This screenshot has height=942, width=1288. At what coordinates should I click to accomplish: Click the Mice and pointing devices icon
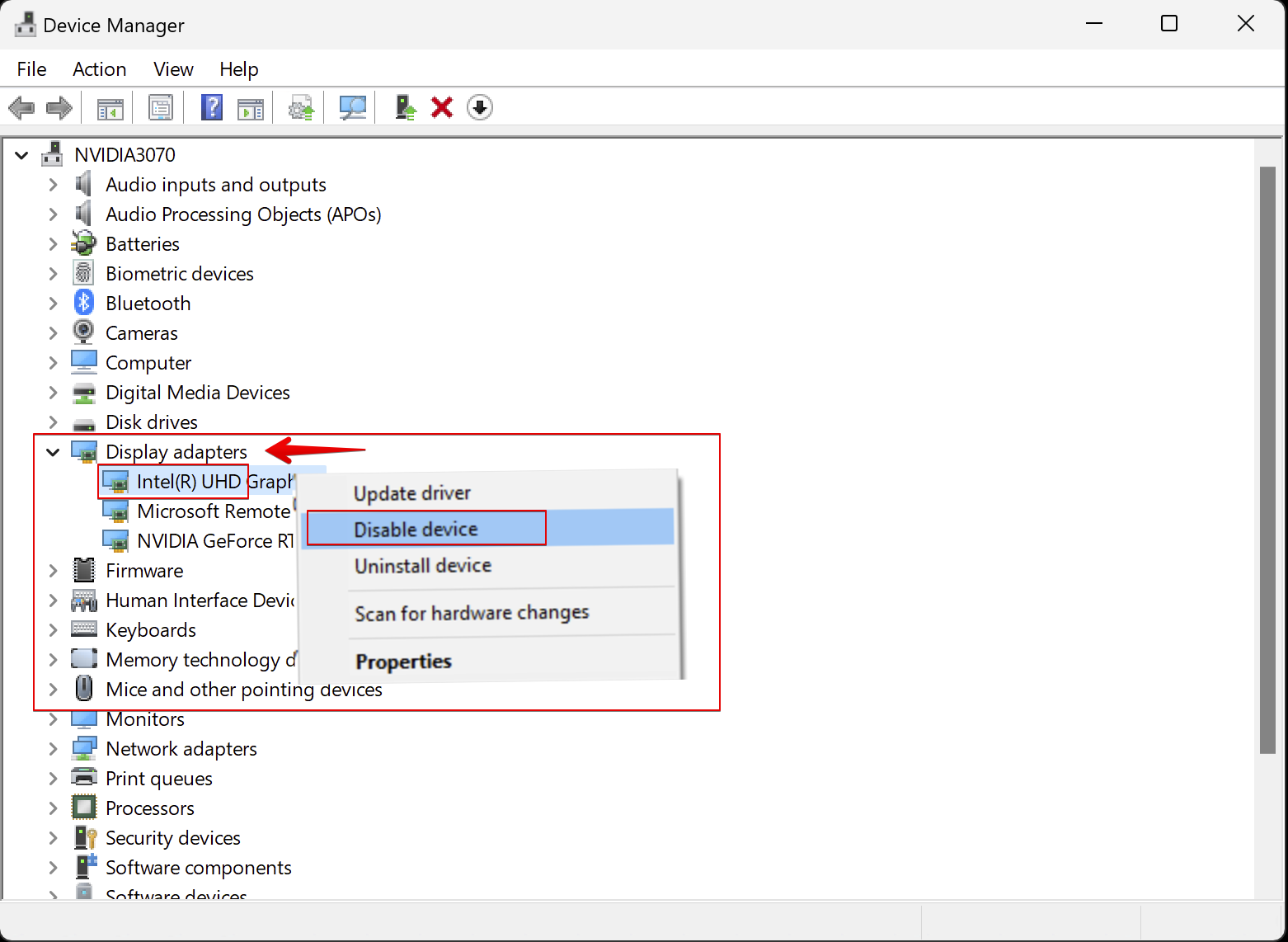point(83,689)
